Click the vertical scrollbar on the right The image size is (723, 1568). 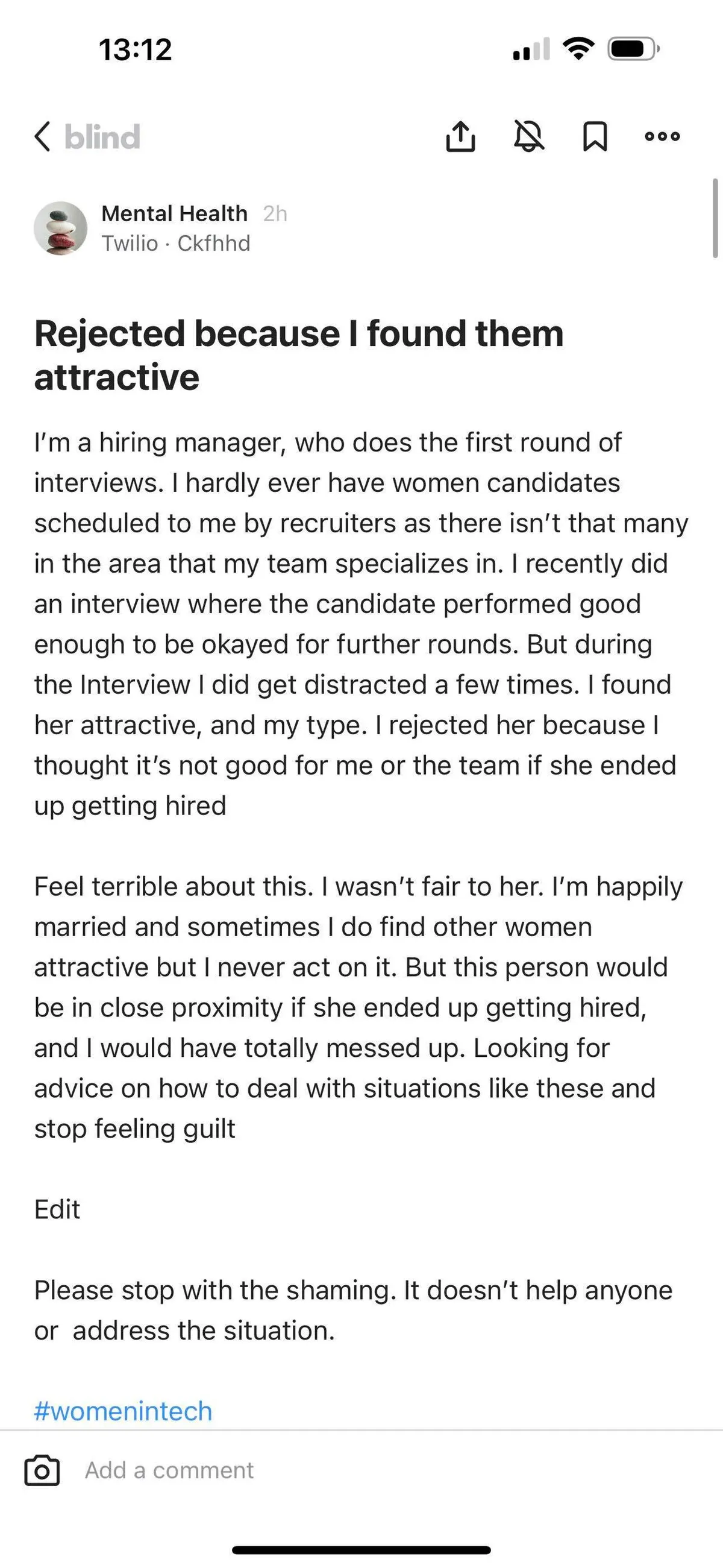tap(715, 218)
